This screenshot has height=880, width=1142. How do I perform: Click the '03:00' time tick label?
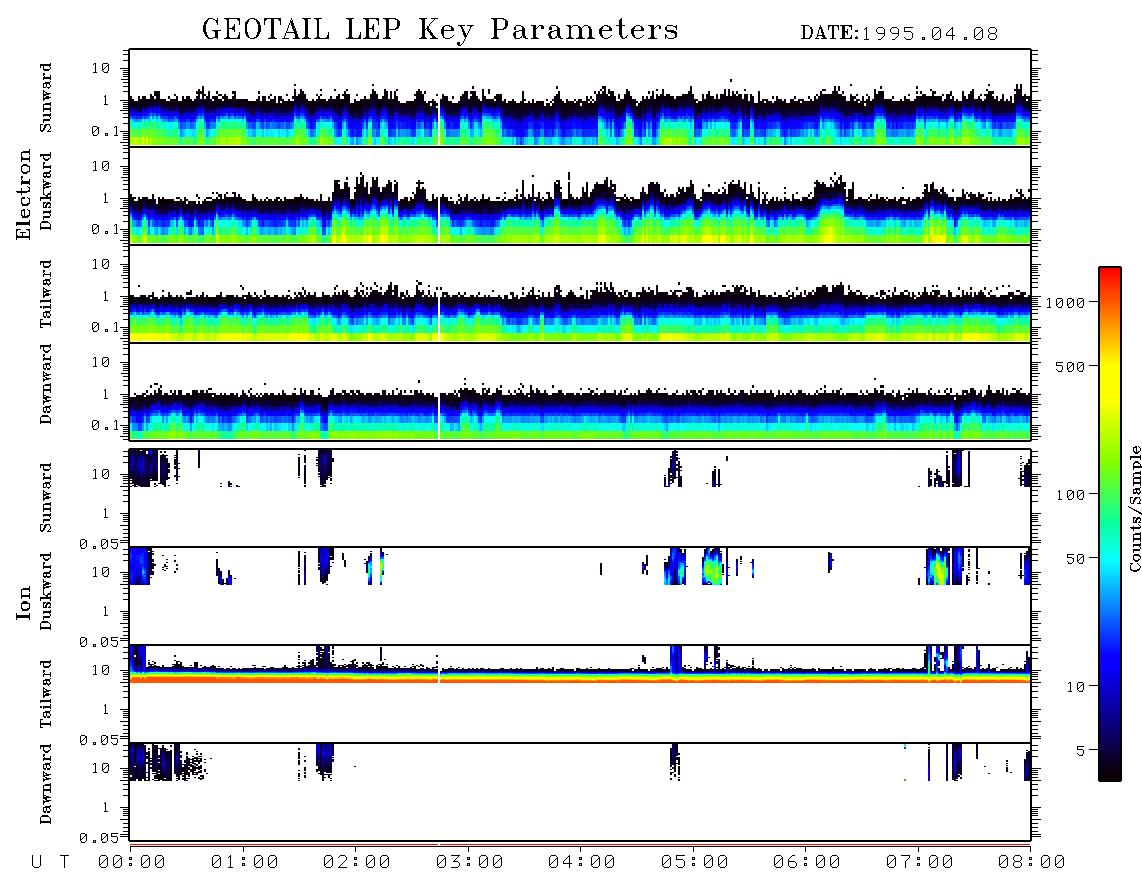[470, 863]
